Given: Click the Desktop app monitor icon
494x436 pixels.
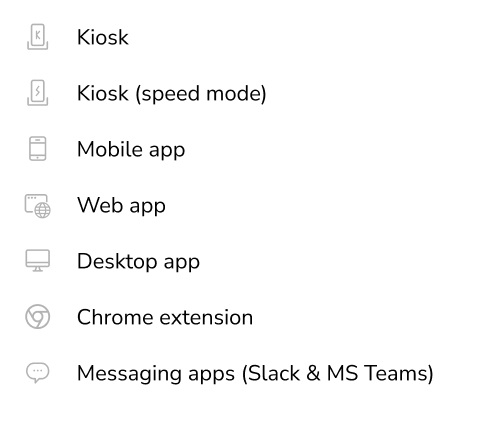Looking at the screenshot, I should (38, 260).
